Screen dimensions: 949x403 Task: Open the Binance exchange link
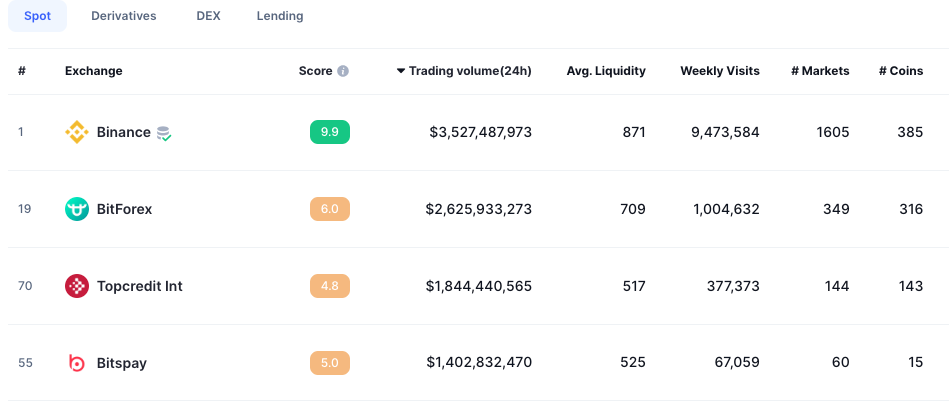click(x=123, y=132)
